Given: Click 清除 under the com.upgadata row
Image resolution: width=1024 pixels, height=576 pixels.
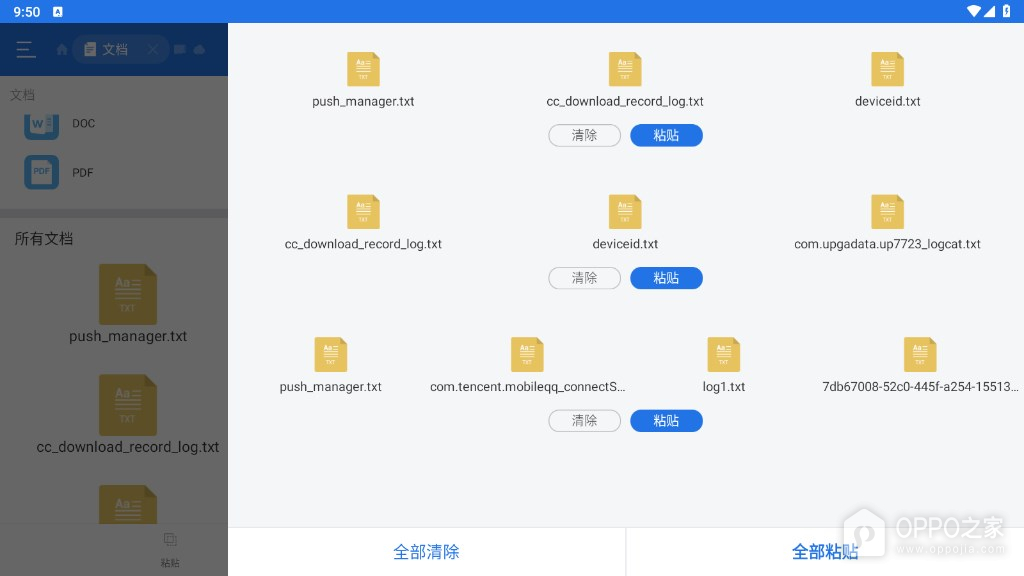Looking at the screenshot, I should point(584,278).
